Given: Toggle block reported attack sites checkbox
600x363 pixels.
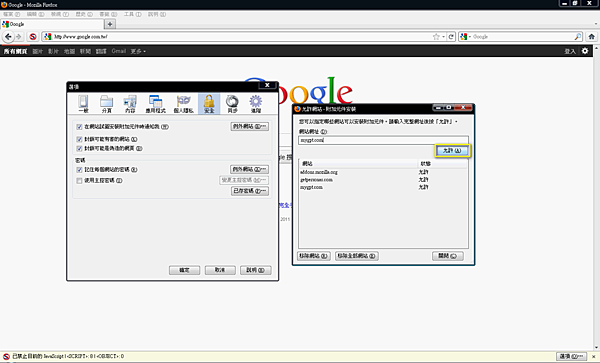Looking at the screenshot, I should click(79, 139).
